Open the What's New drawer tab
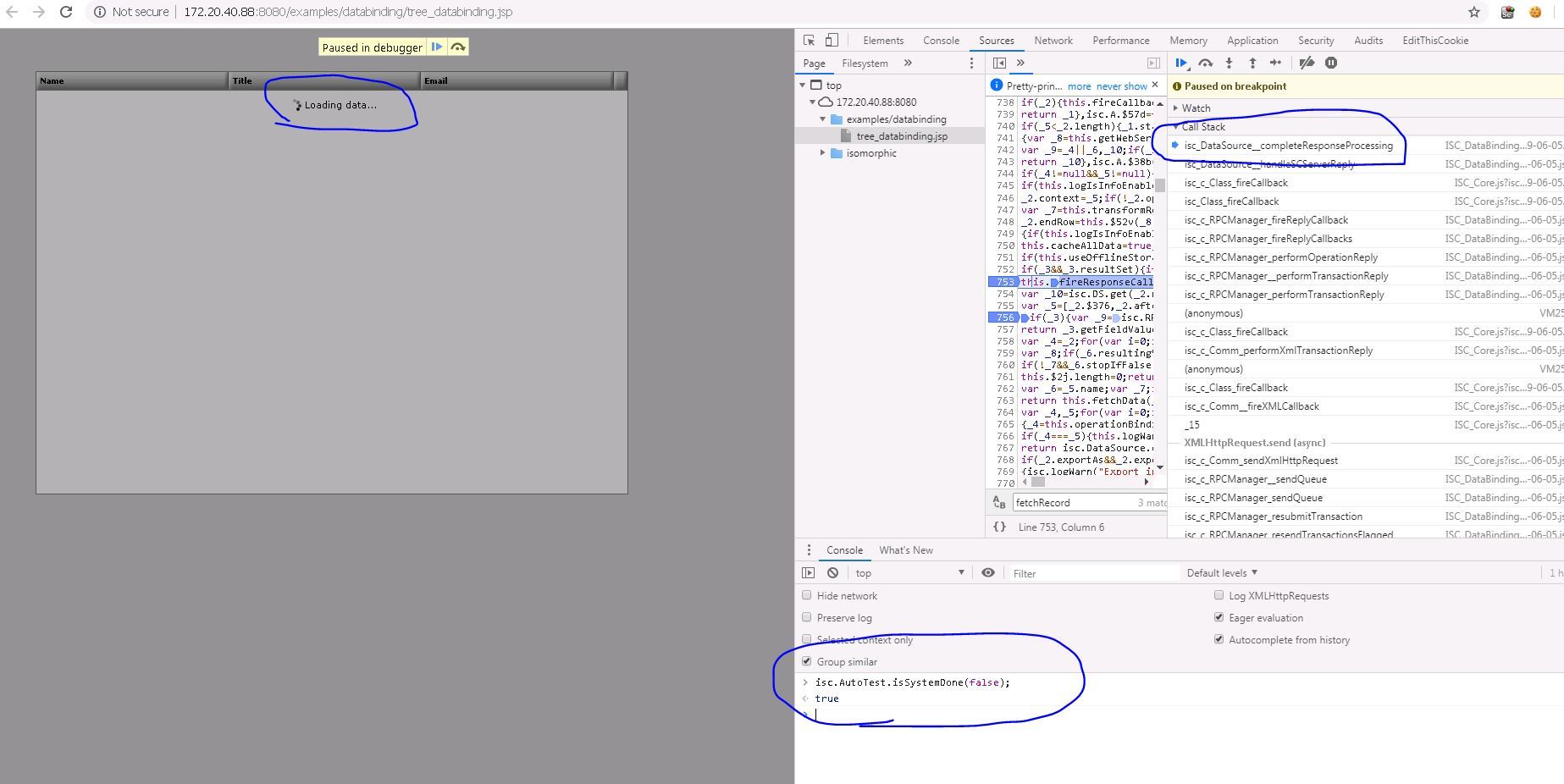The image size is (1564, 784). point(905,550)
